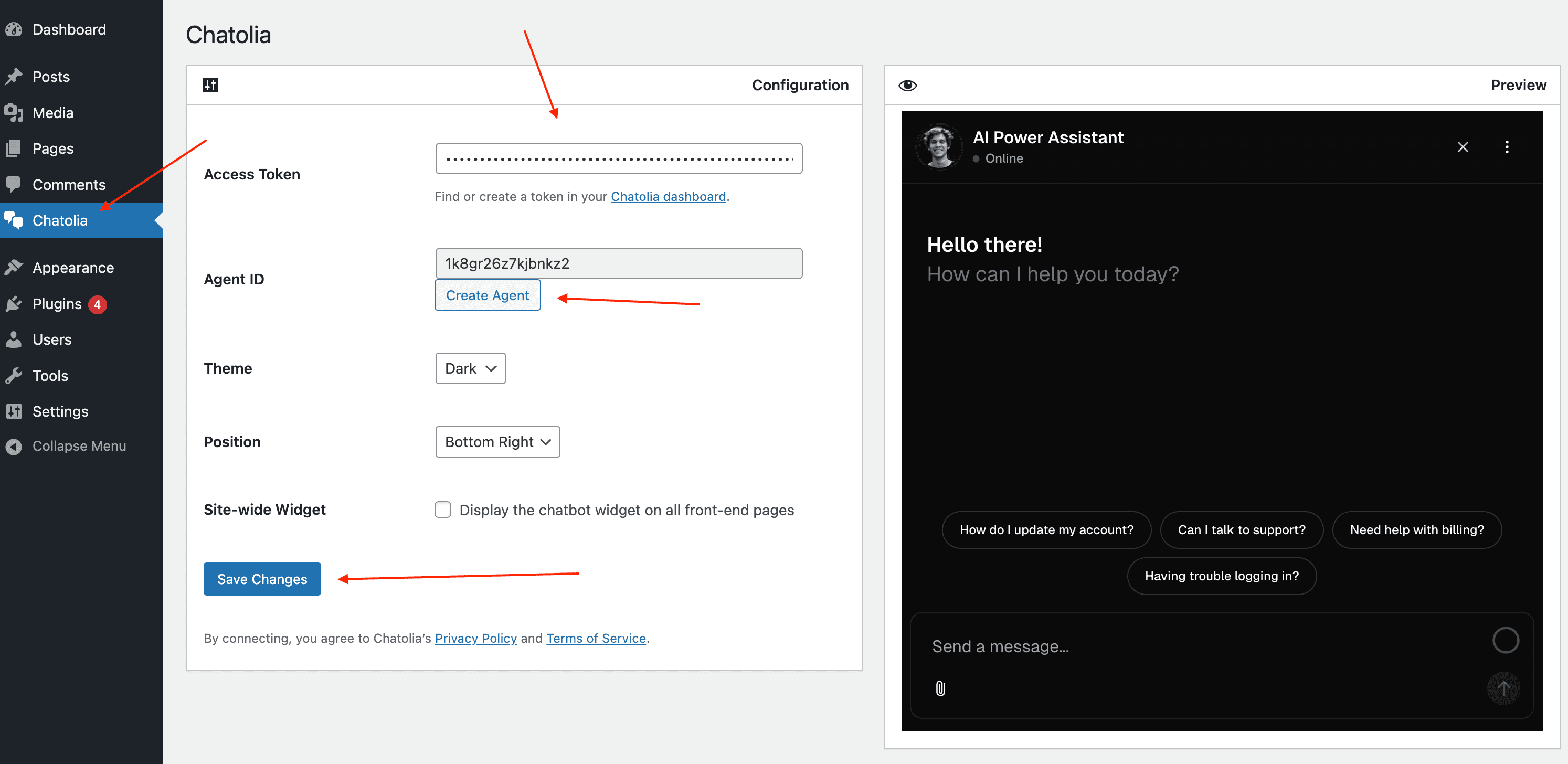Screen dimensions: 1568x764
Task: Select the Posts pushpin icon in the sidebar
Action: click(15, 76)
